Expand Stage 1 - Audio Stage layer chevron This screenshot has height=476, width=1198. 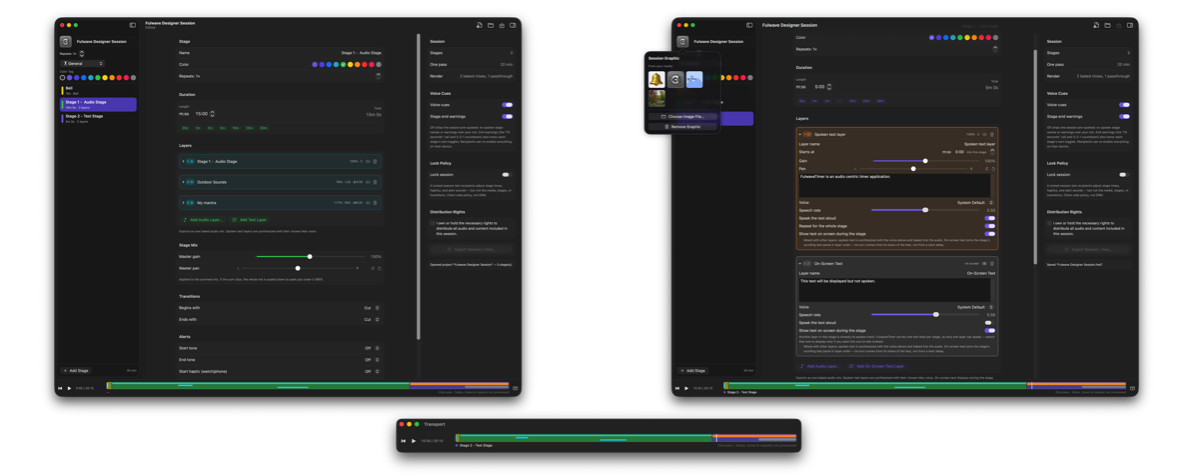pyautogui.click(x=183, y=161)
